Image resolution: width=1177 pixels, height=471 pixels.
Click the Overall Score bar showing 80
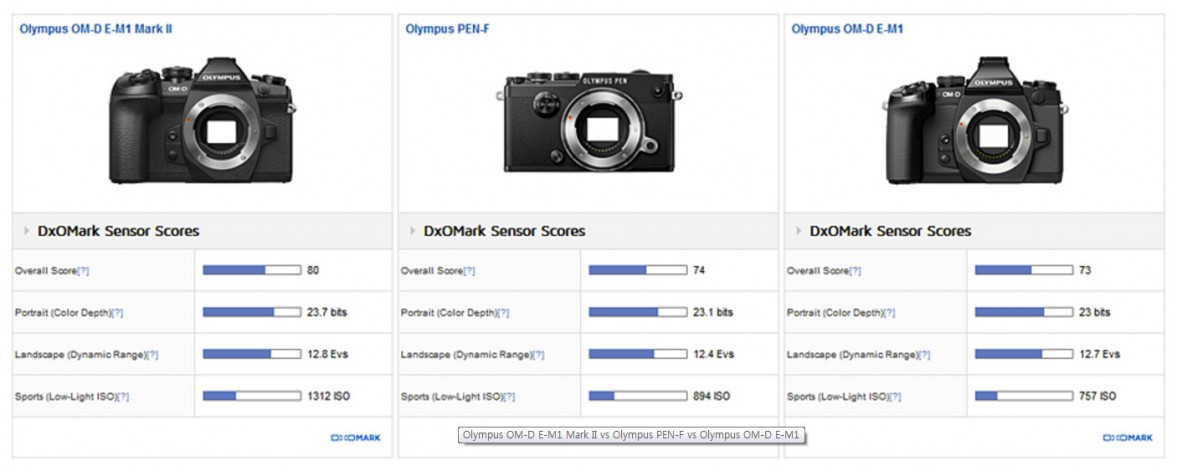point(251,270)
